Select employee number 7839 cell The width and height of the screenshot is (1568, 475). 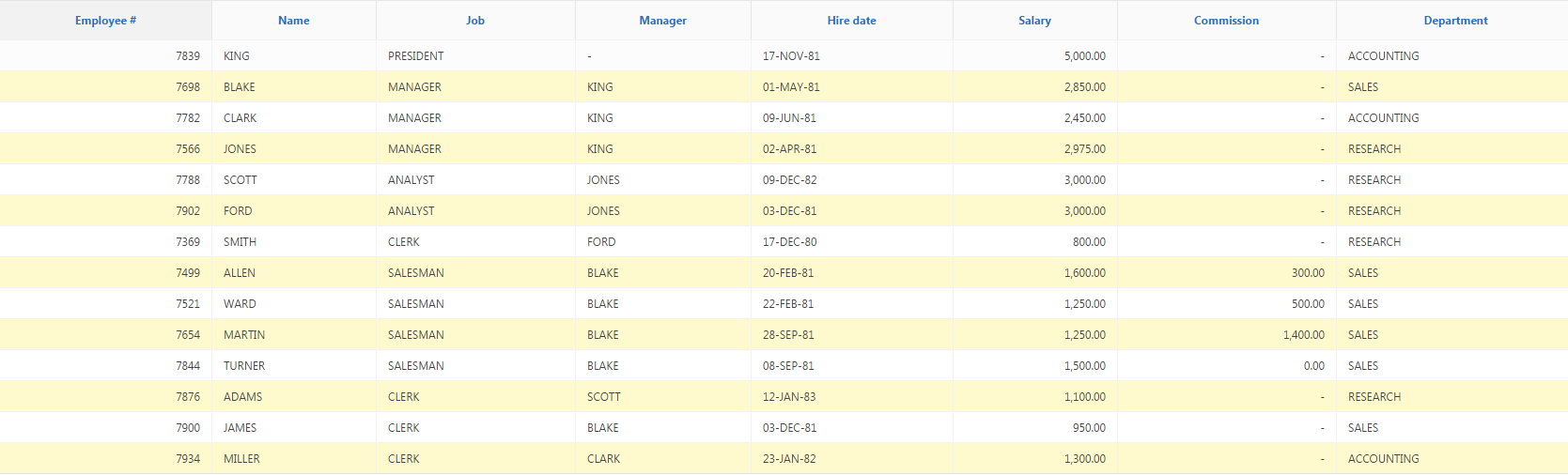(188, 56)
